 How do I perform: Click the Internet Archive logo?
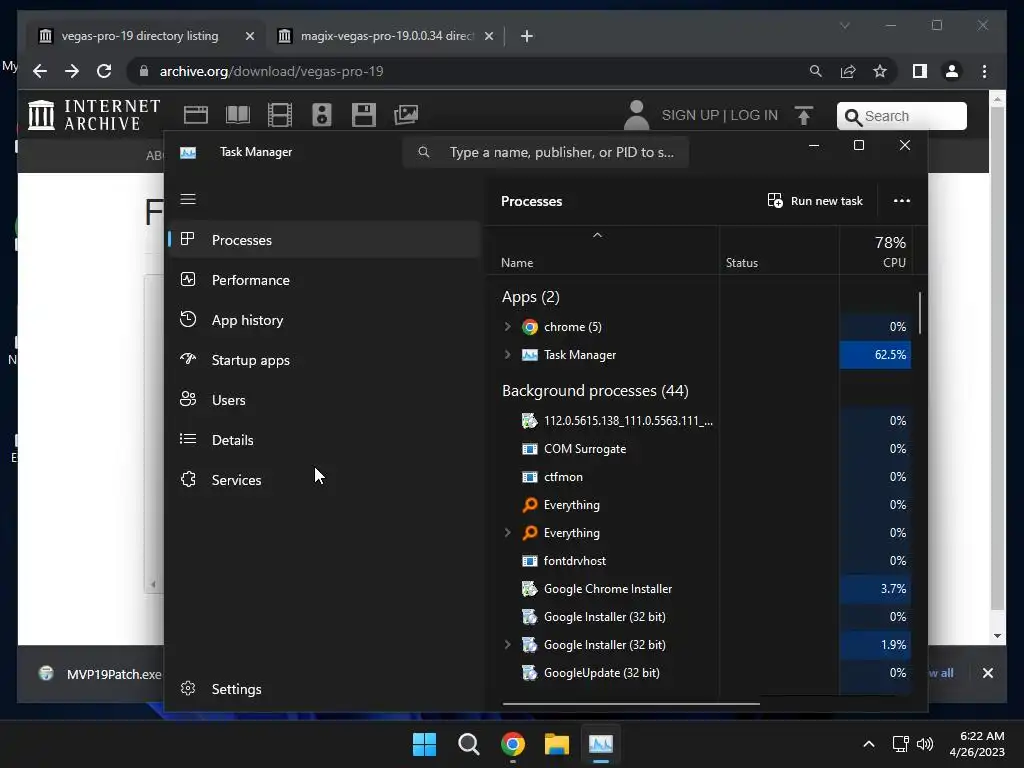click(94, 115)
